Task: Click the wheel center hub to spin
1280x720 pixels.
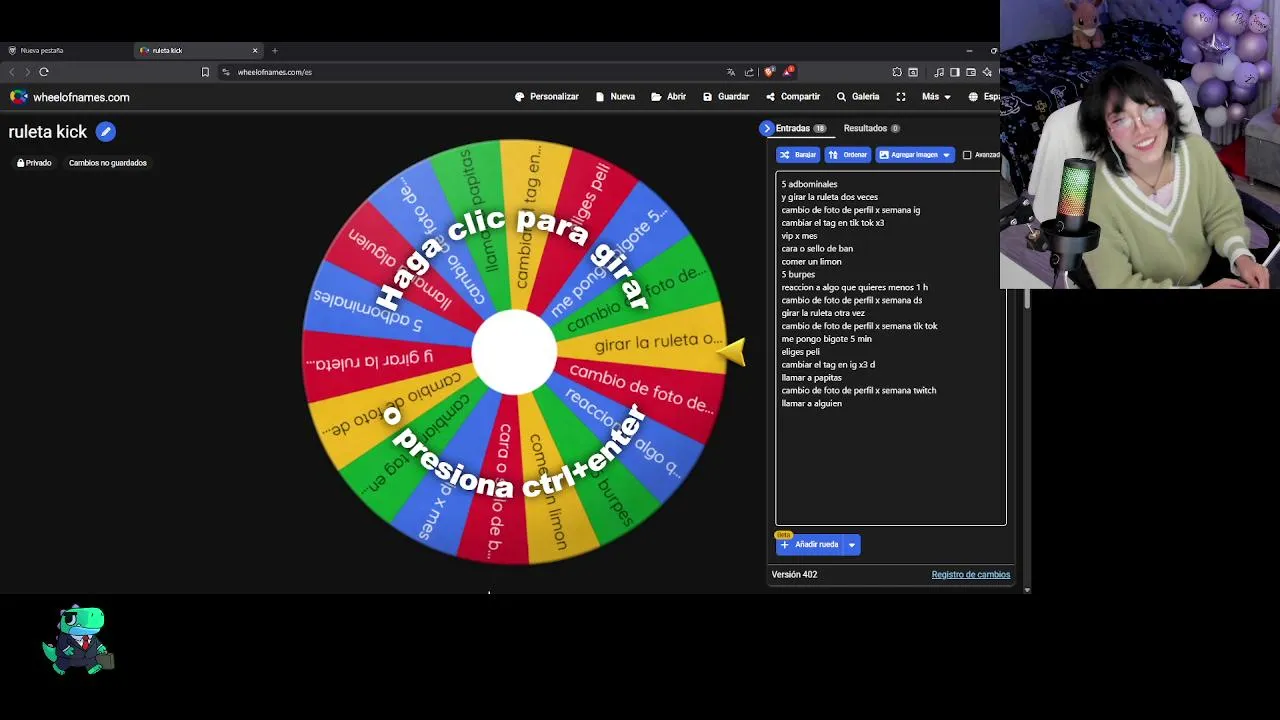Action: point(514,352)
